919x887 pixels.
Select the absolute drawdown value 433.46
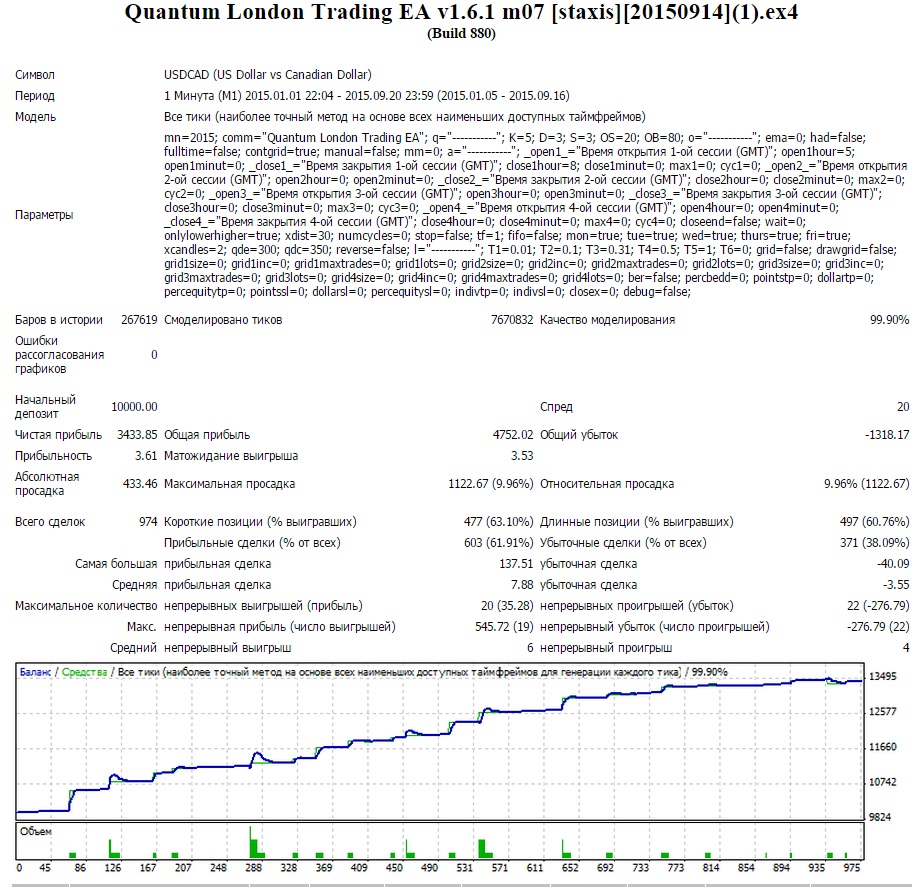(140, 484)
